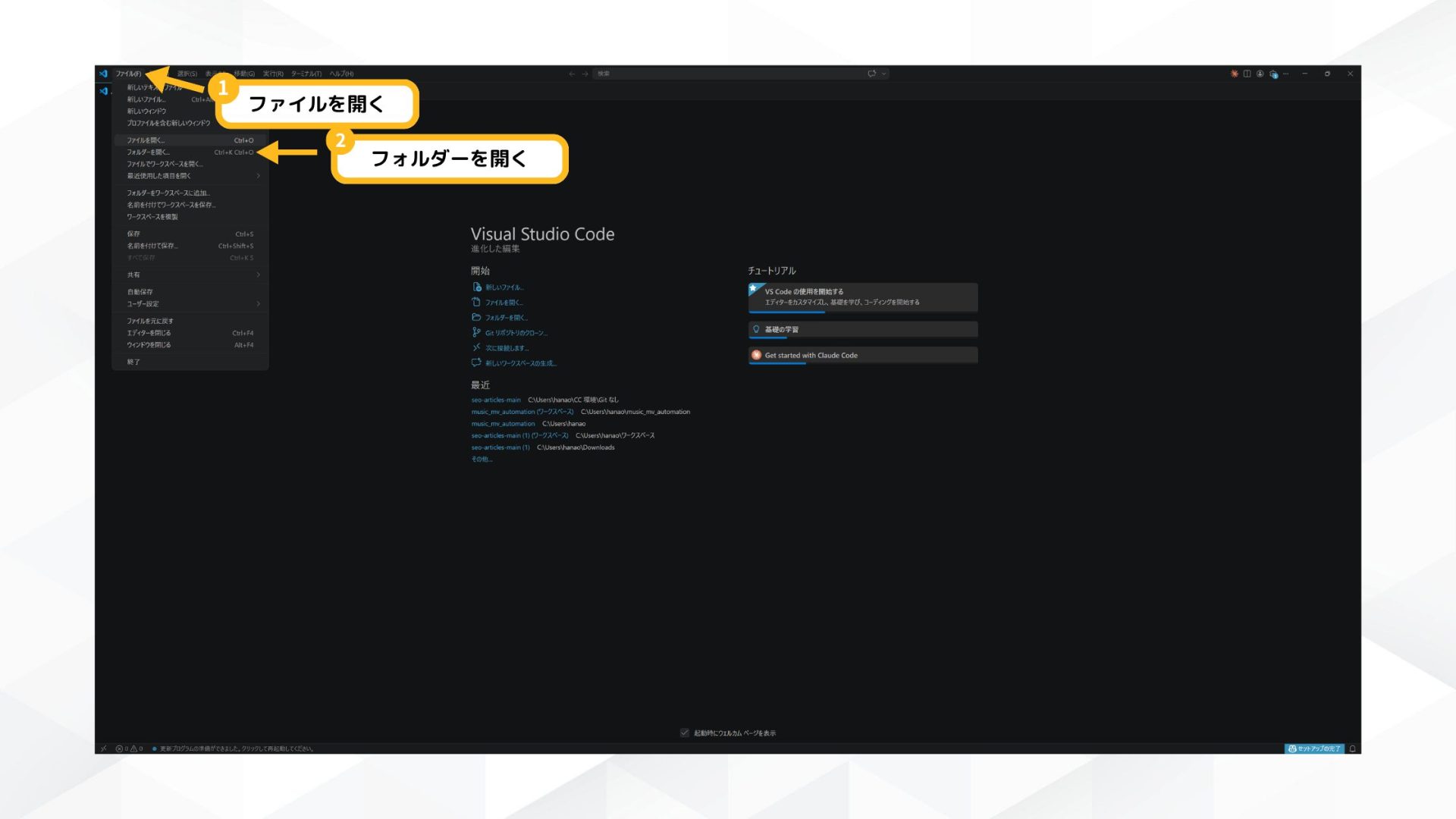
Task: Open the ヘルプ(H) menu
Action: click(341, 74)
